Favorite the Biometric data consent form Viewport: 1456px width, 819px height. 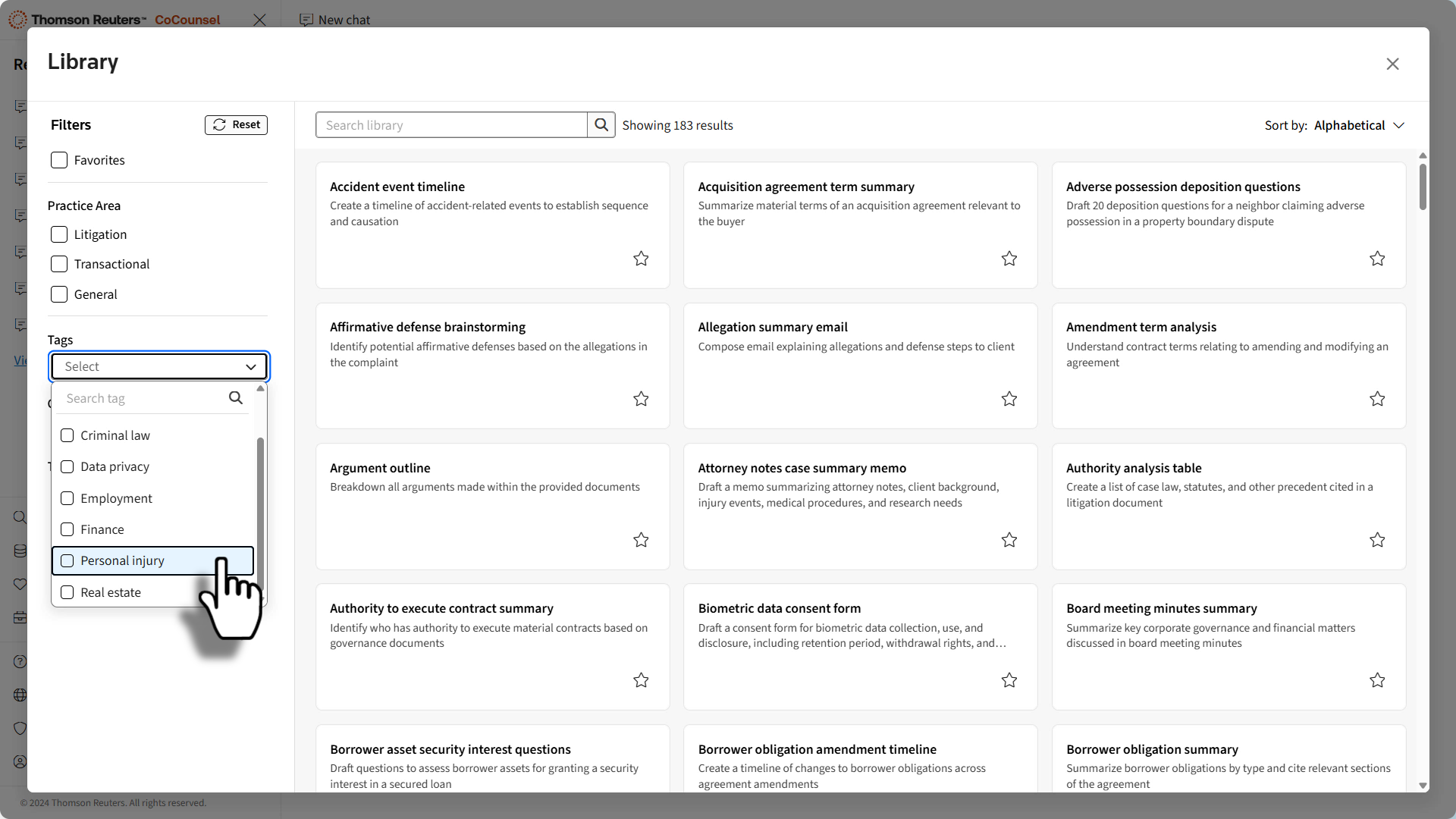[x=1009, y=680]
